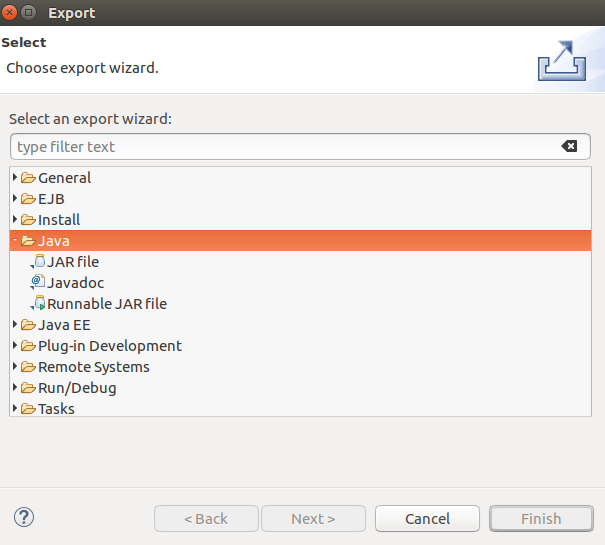605x545 pixels.
Task: Clear the filter text with the X icon
Action: point(569,146)
